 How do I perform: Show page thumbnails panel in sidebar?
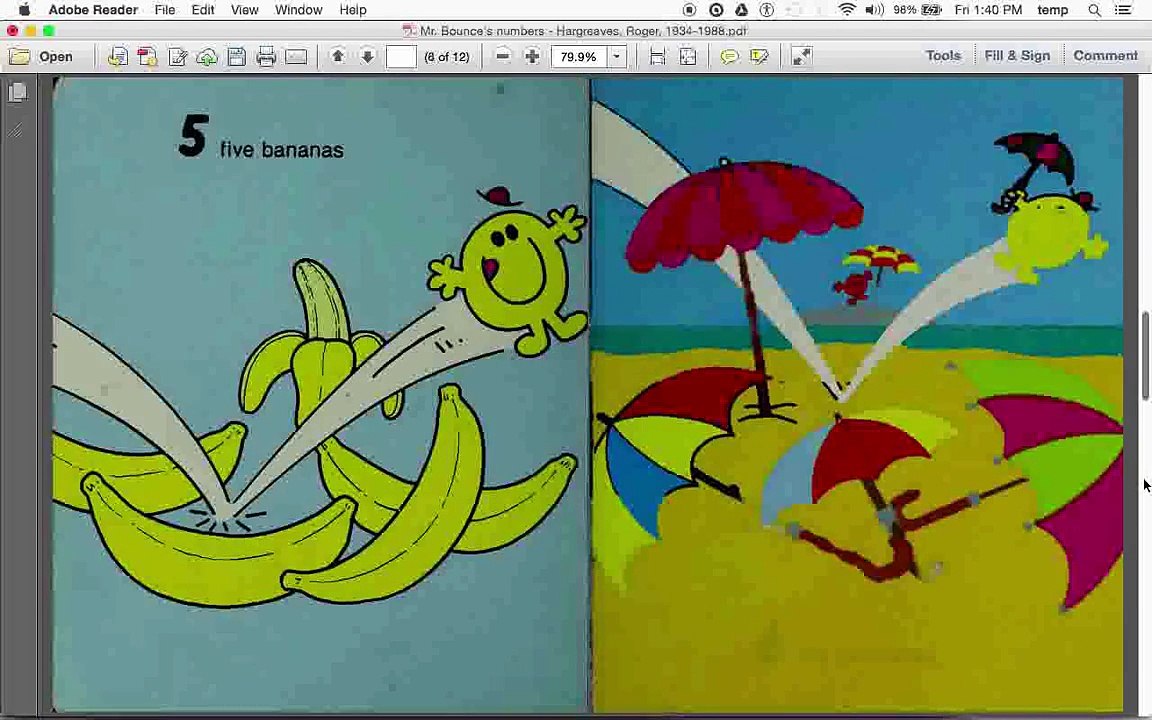[18, 93]
